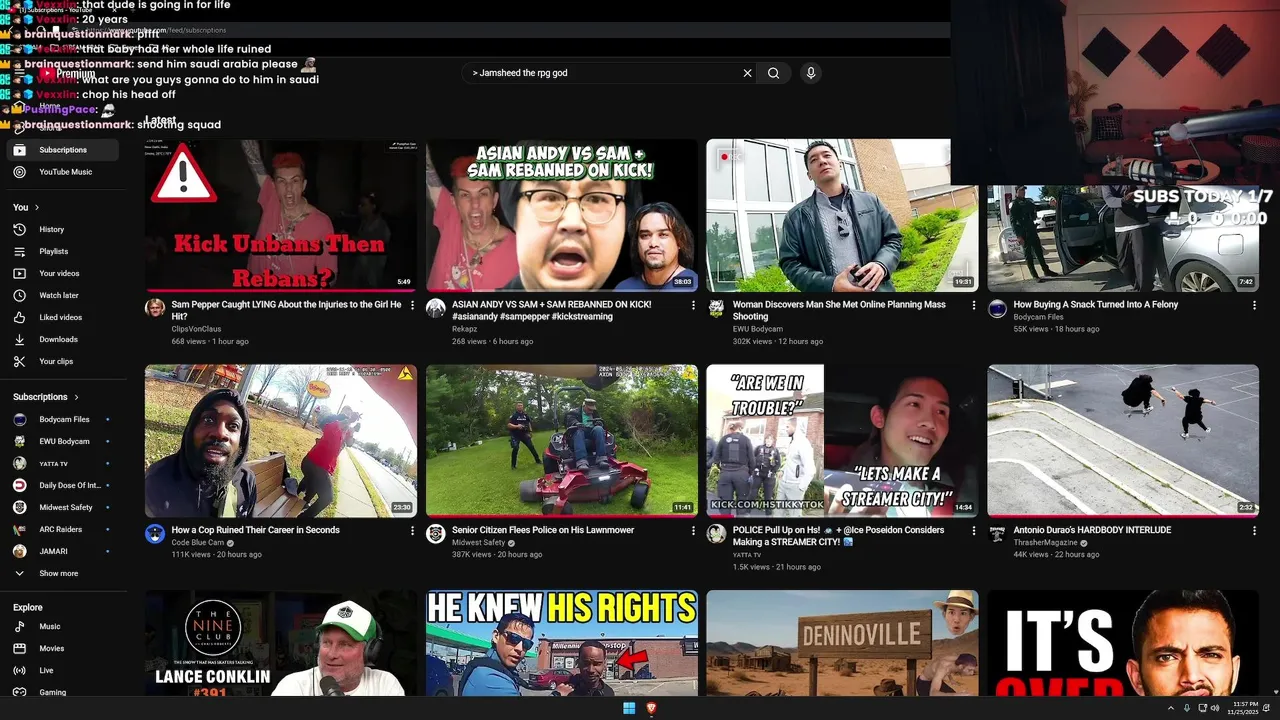Open options menu for Antonio Durao's HARDBODY INTERLUDE
The height and width of the screenshot is (720, 1280).
[x=1255, y=531]
